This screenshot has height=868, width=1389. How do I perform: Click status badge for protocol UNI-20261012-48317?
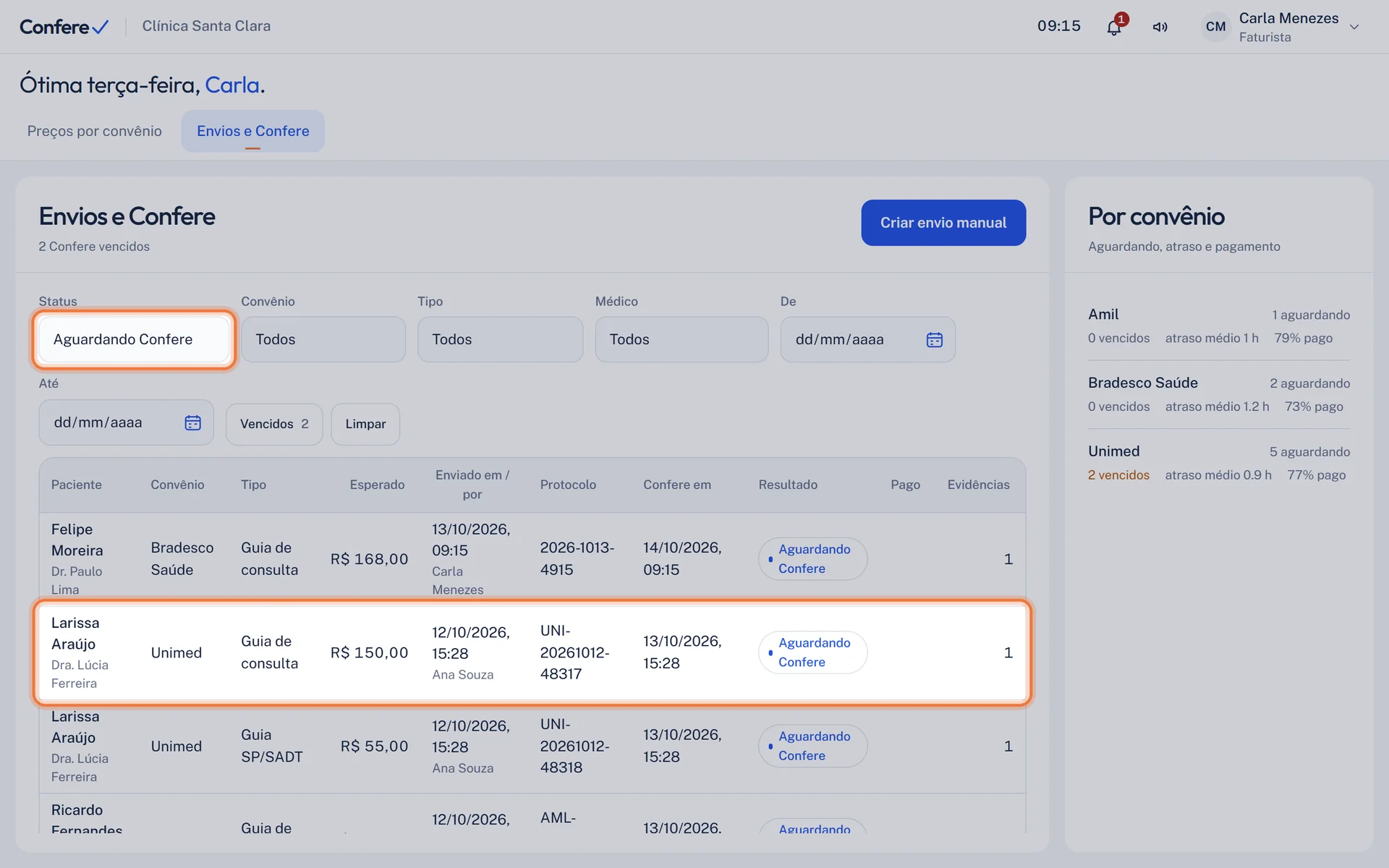(812, 652)
